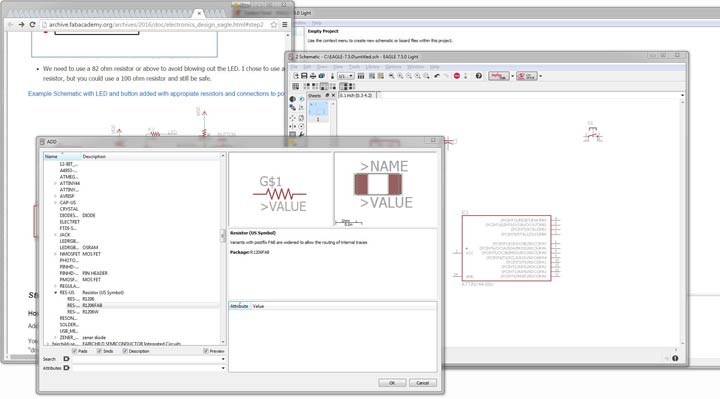Image resolution: width=720 pixels, height=399 pixels.
Task: Open the browser hamburger menu
Action: click(285, 24)
